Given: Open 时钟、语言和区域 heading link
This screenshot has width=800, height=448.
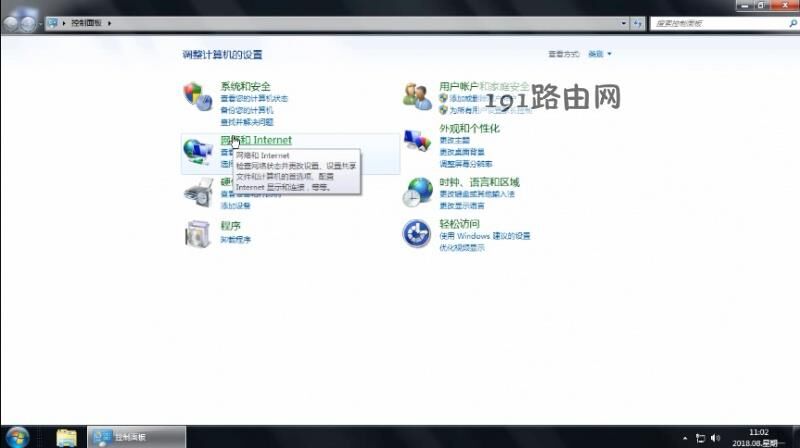Looking at the screenshot, I should pyautogui.click(x=480, y=182).
